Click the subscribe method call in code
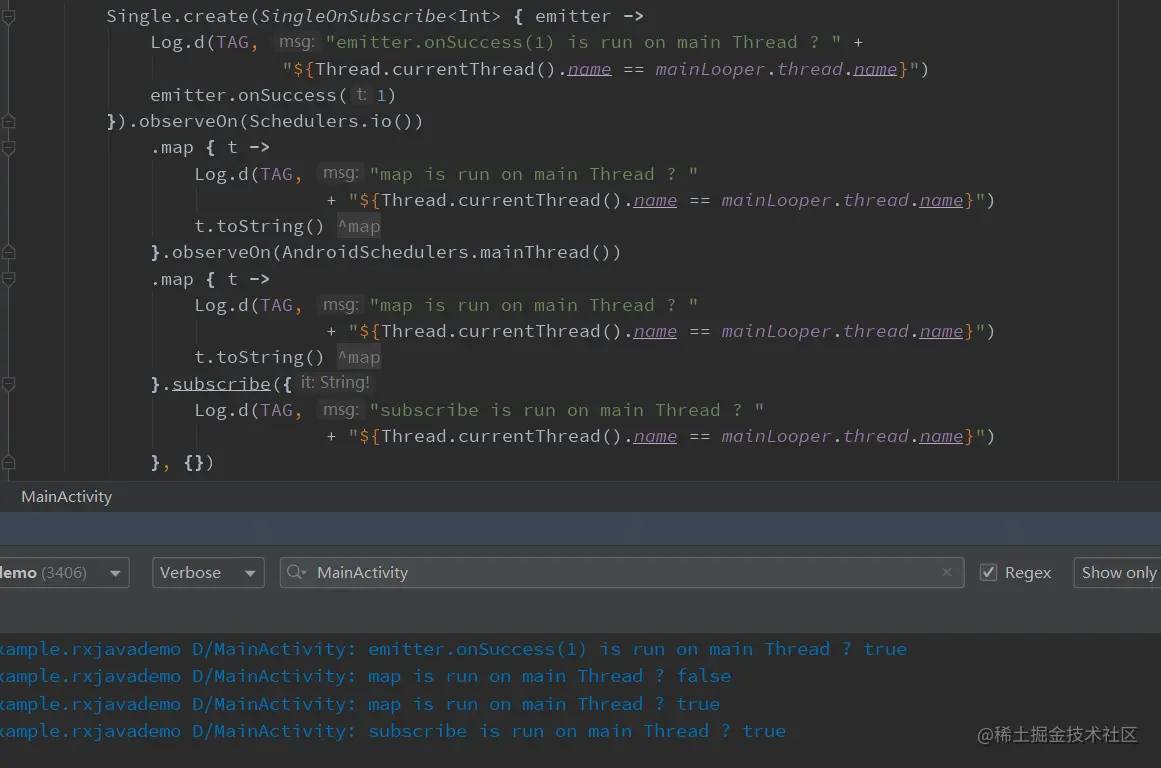 (x=221, y=384)
